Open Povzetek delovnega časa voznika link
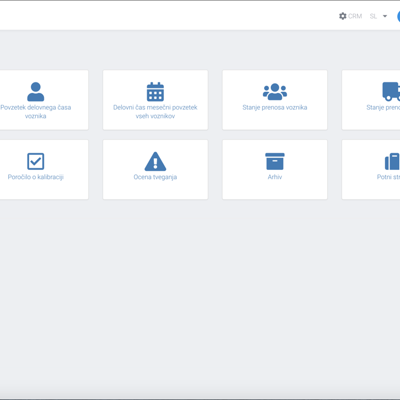 click(36, 112)
